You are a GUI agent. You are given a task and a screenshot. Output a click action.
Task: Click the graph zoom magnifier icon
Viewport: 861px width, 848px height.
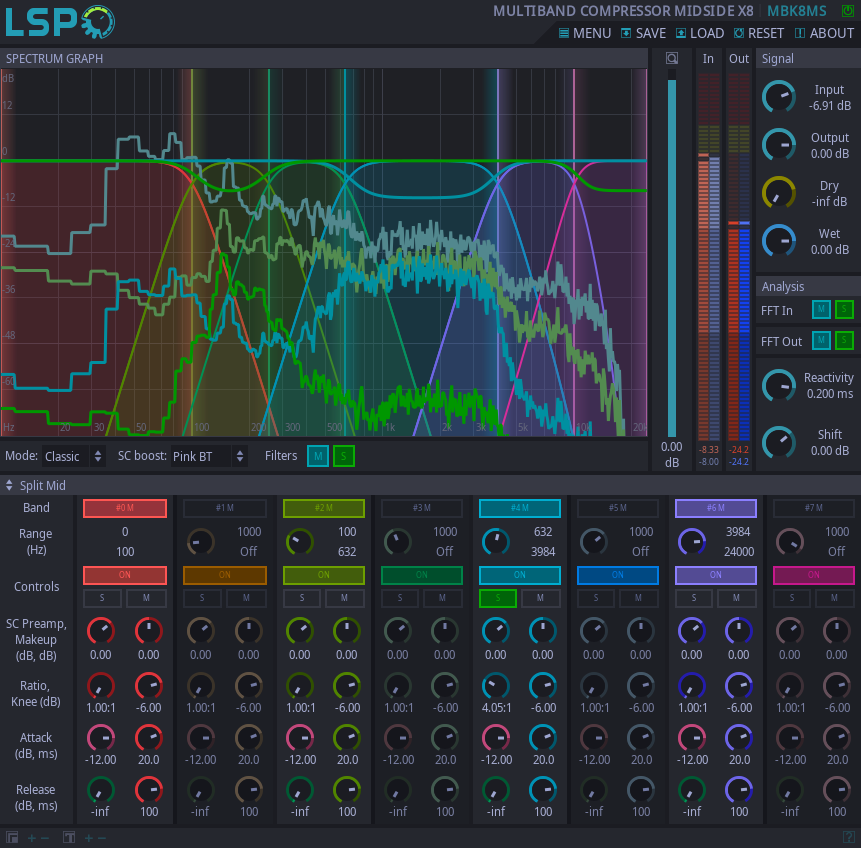(672, 58)
